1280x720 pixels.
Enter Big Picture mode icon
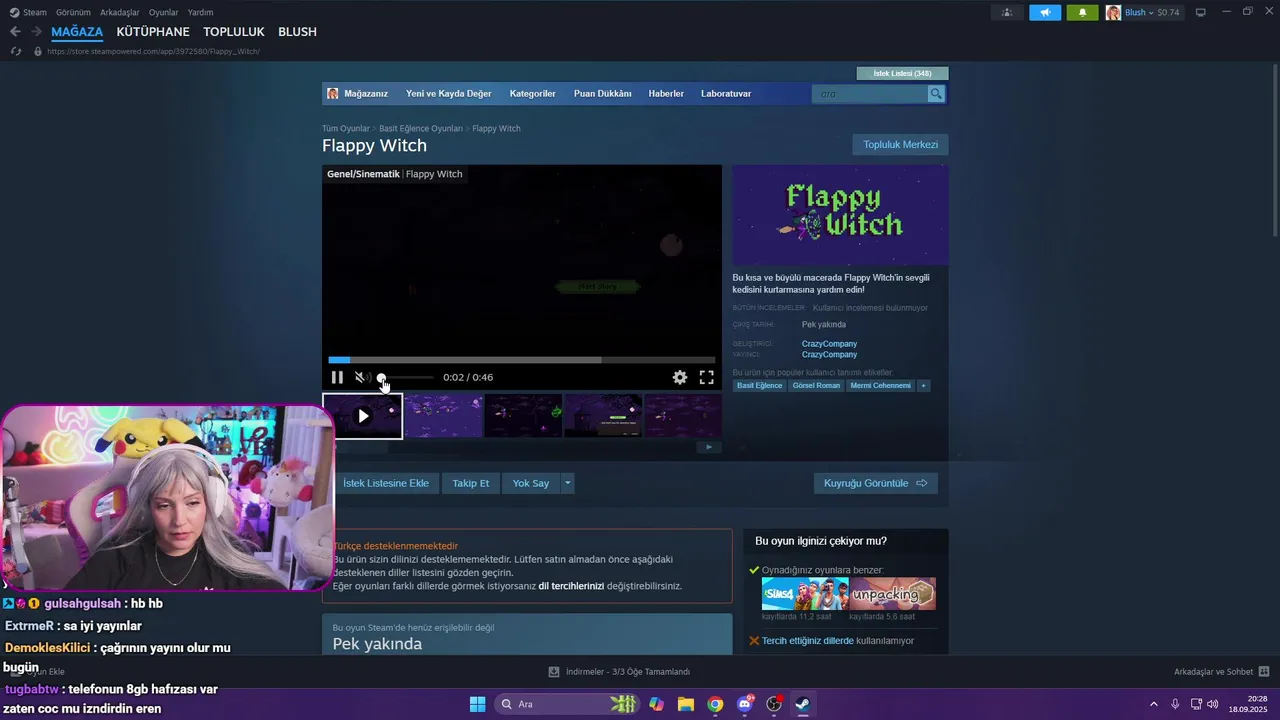point(1201,12)
